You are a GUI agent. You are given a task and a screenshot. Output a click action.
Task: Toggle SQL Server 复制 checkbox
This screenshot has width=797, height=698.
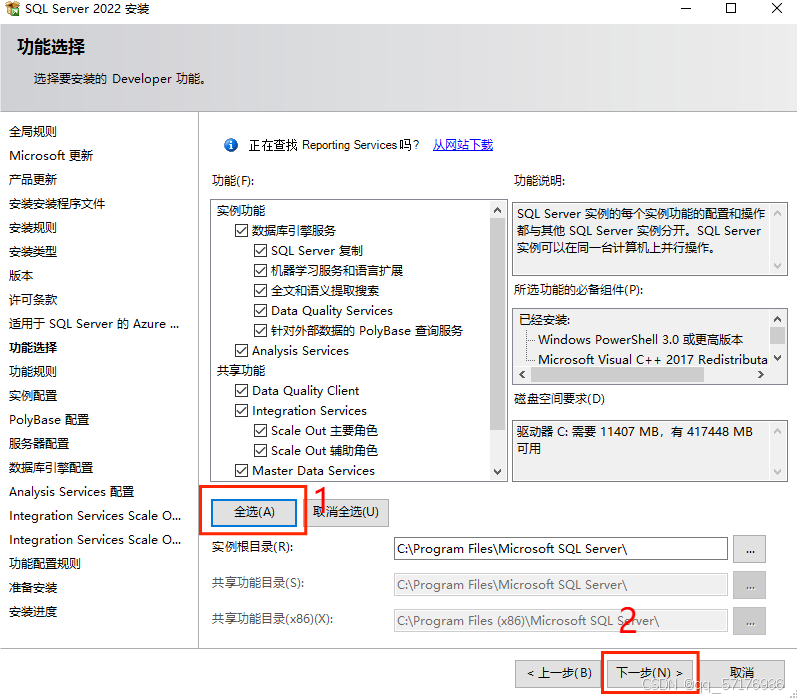tap(260, 251)
